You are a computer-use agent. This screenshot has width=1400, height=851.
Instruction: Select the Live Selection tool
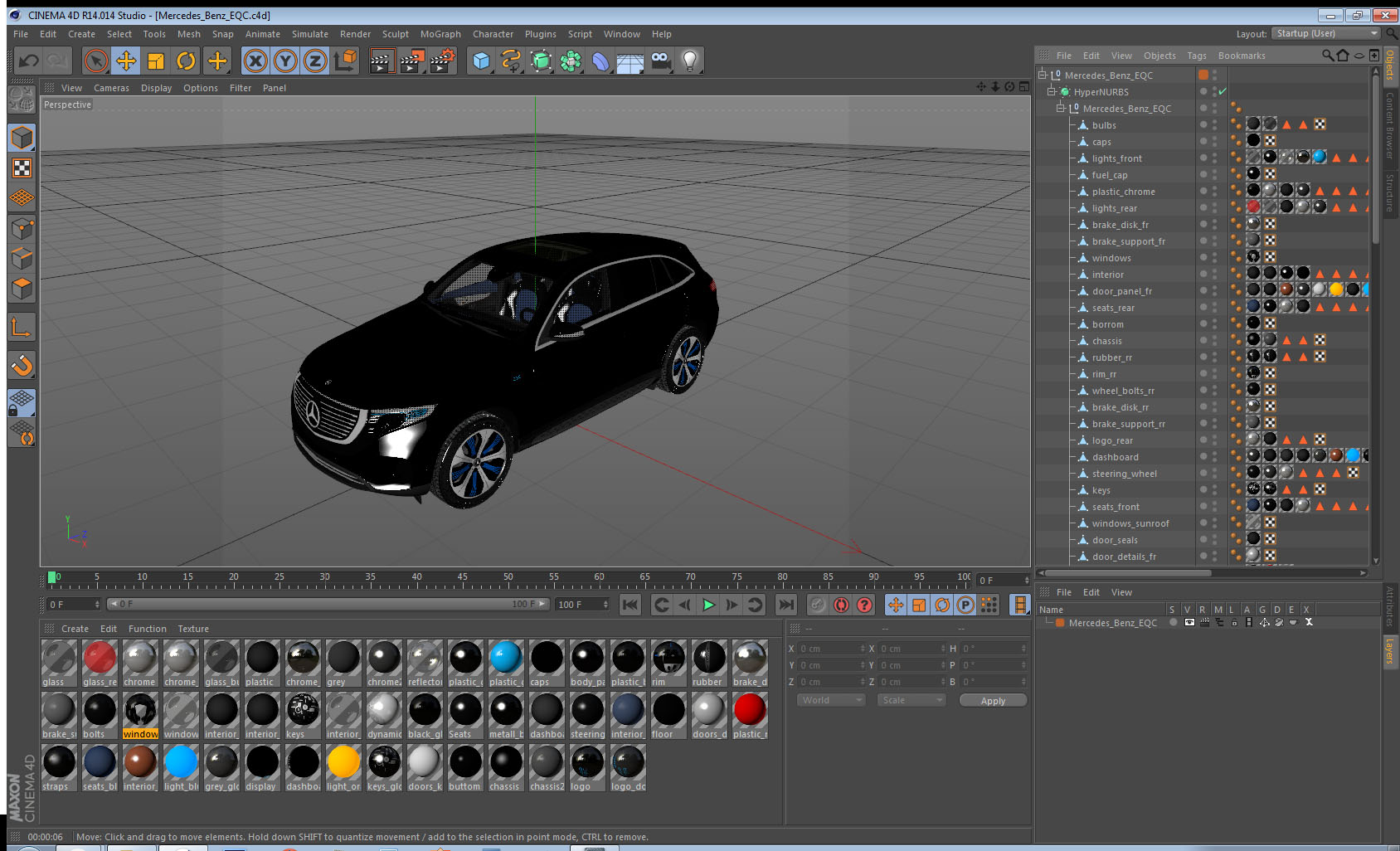96,61
